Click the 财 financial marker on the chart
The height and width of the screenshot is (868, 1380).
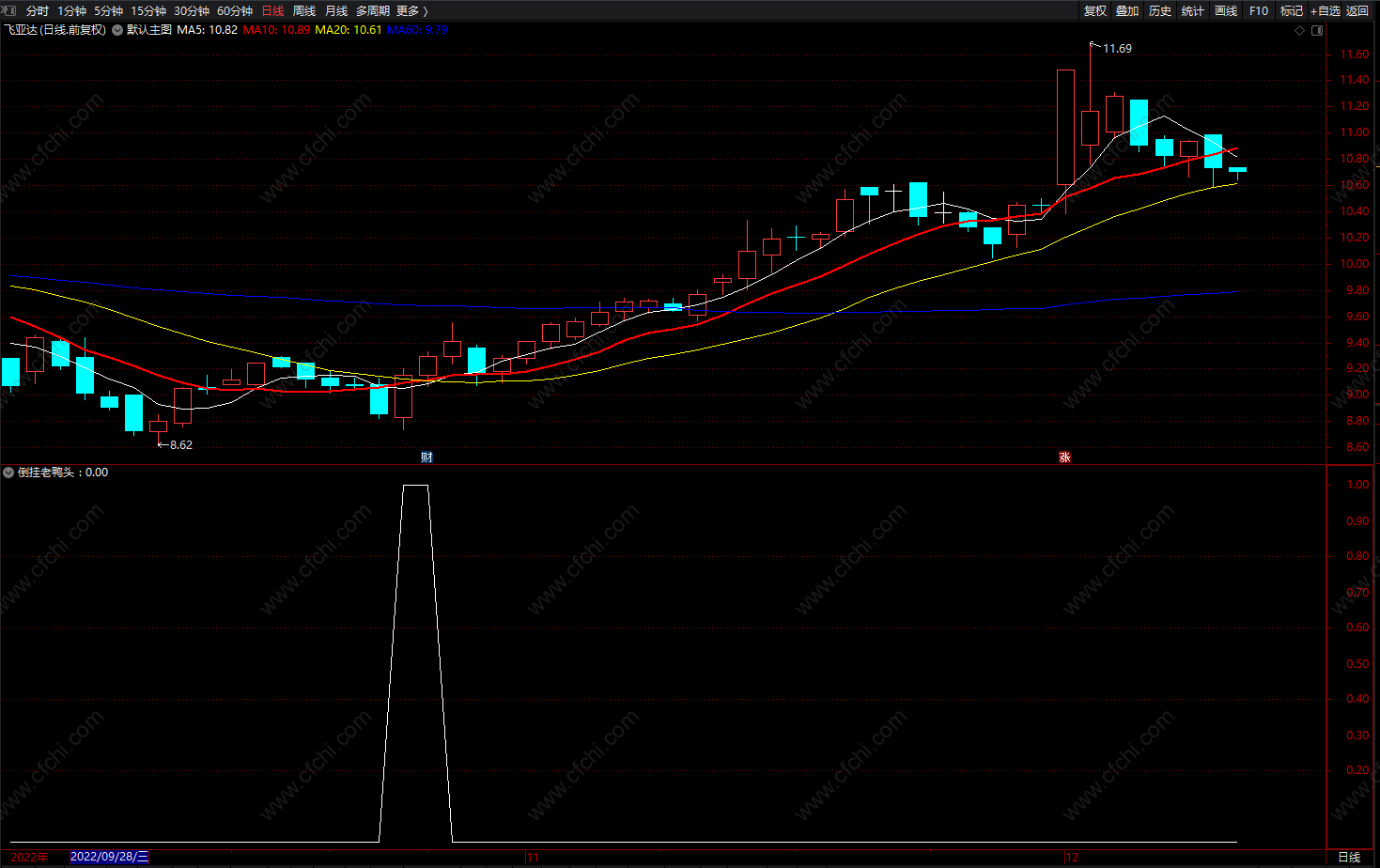[426, 457]
